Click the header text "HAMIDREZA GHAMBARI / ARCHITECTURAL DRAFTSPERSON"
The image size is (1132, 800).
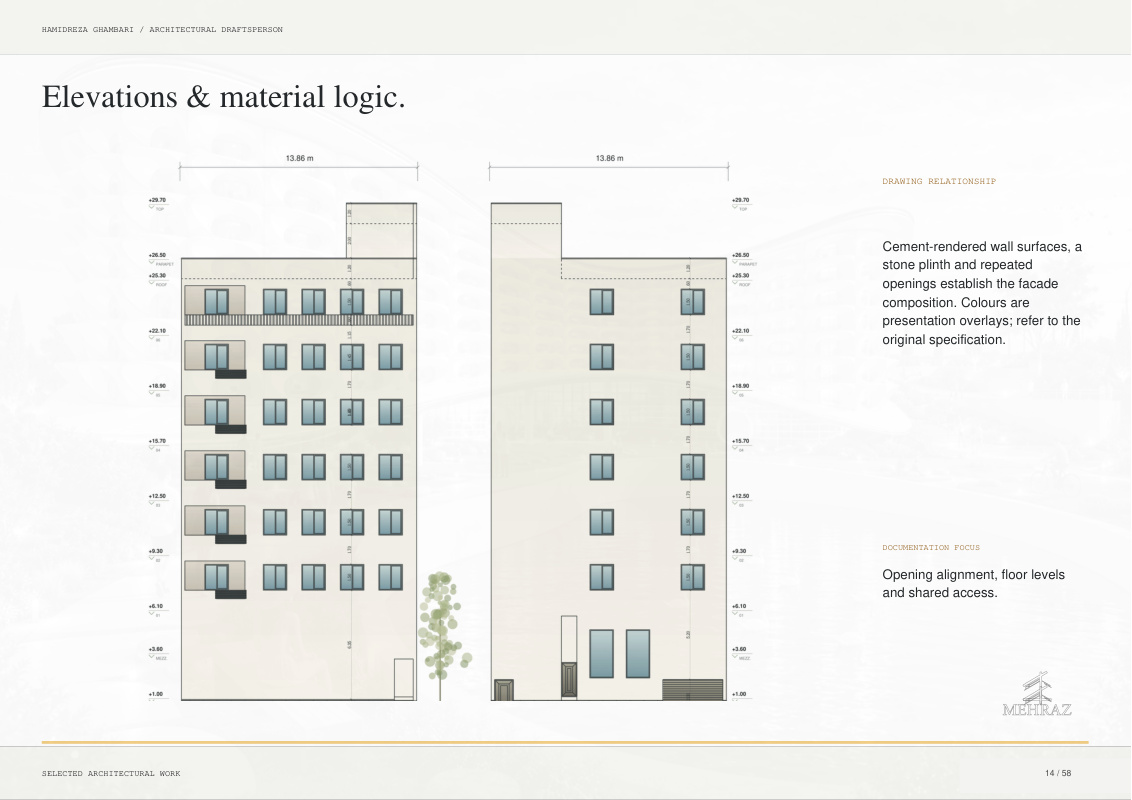point(162,30)
